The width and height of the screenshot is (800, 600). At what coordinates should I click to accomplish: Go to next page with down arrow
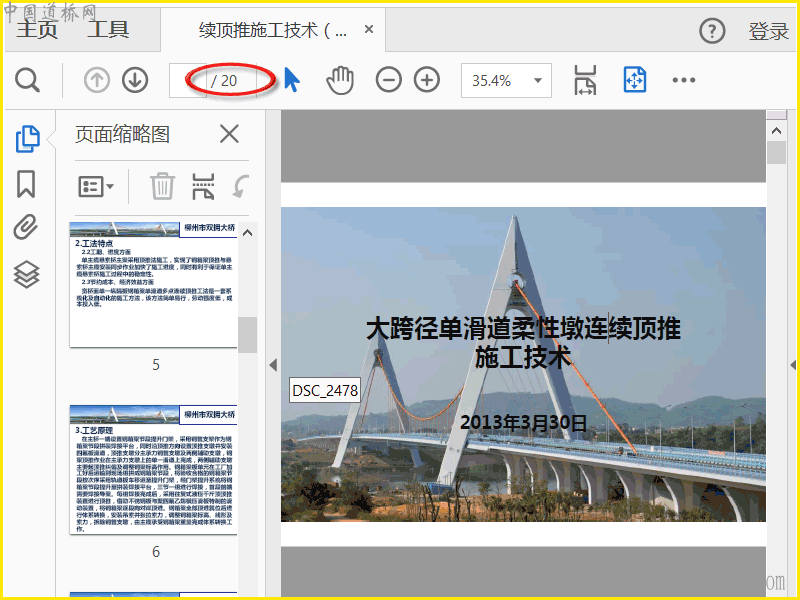click(x=135, y=80)
